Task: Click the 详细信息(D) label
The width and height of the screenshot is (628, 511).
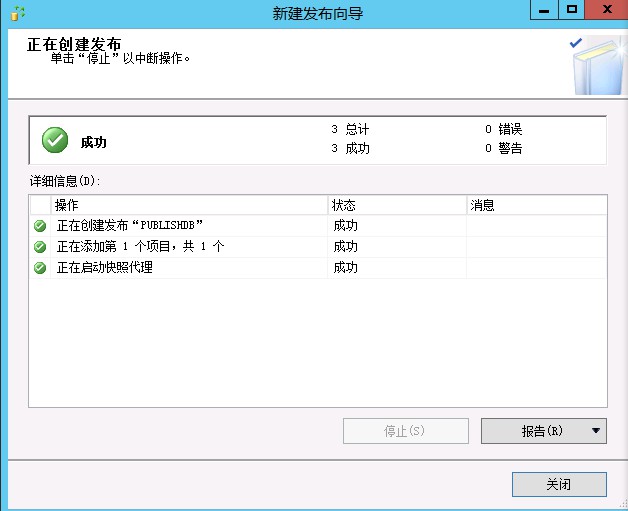Action: tap(66, 182)
